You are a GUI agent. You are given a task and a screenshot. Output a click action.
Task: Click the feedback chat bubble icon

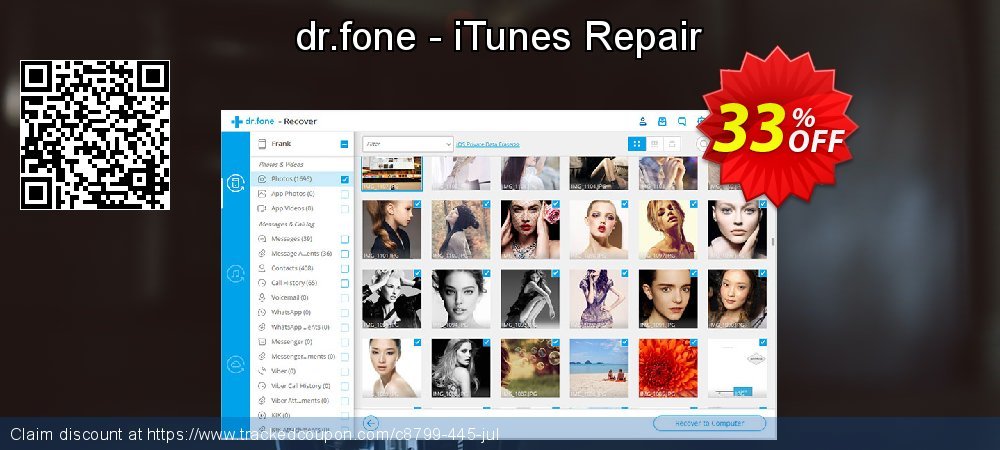coord(682,121)
